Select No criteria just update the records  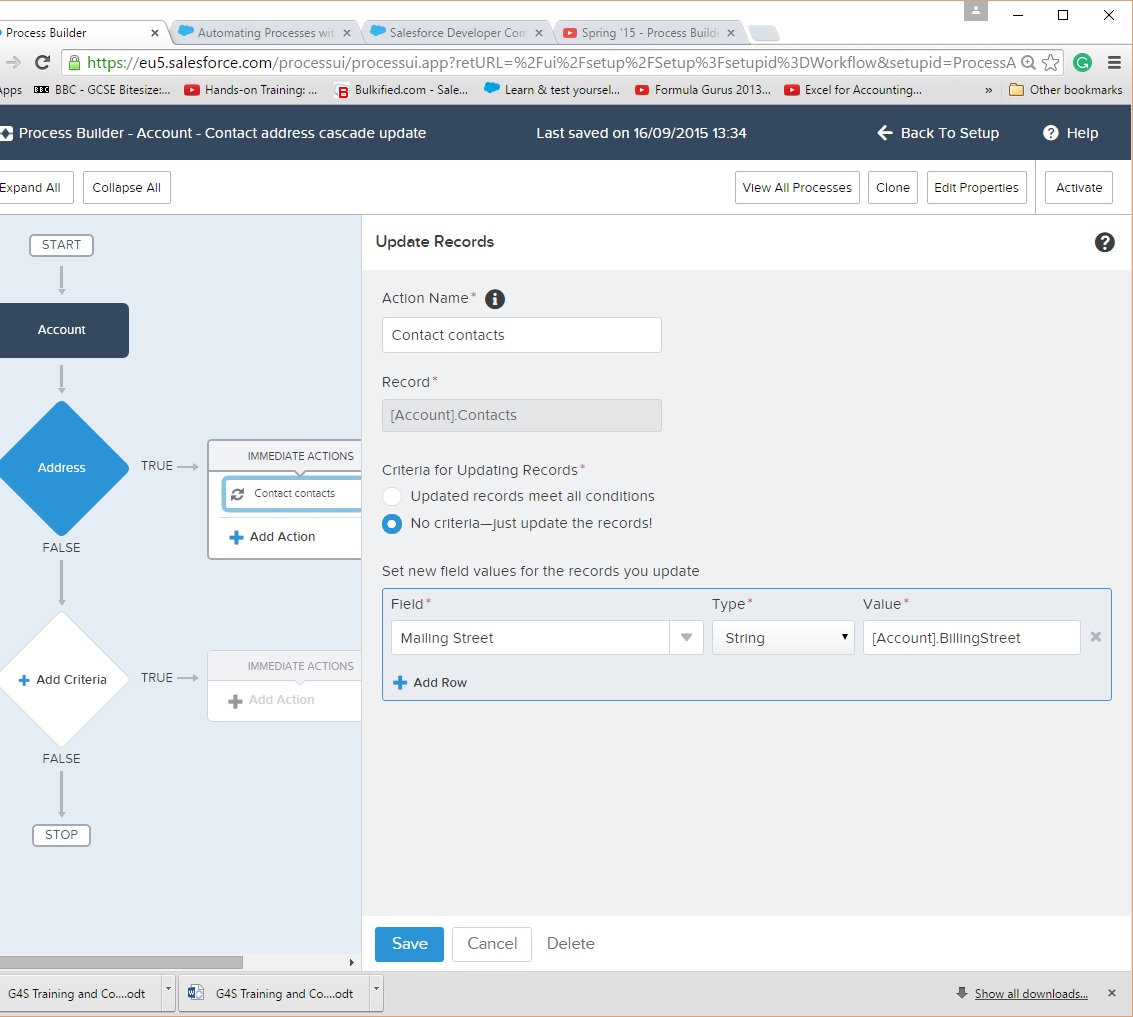[x=392, y=524]
